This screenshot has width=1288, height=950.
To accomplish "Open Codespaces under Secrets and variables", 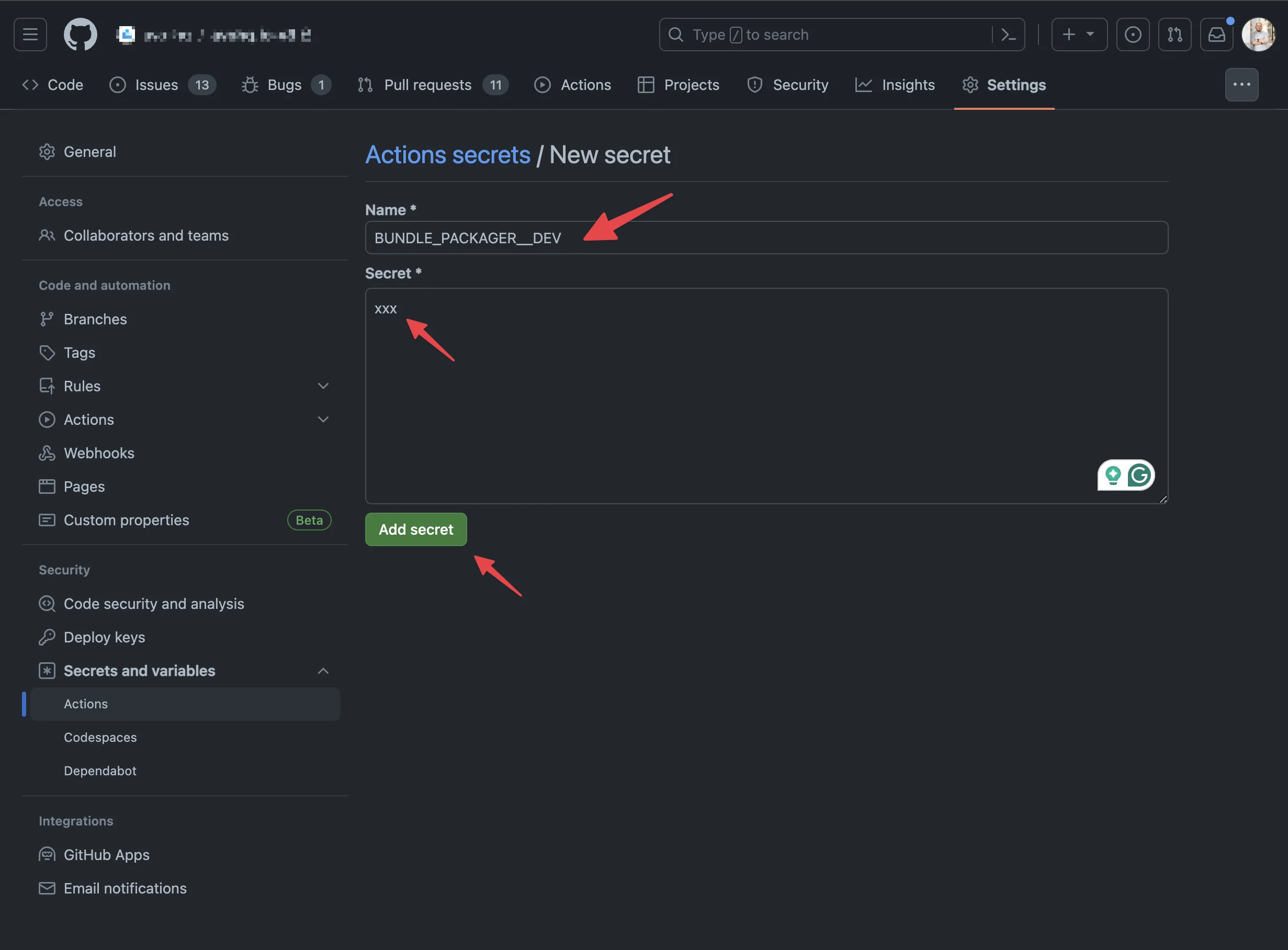I will (100, 737).
